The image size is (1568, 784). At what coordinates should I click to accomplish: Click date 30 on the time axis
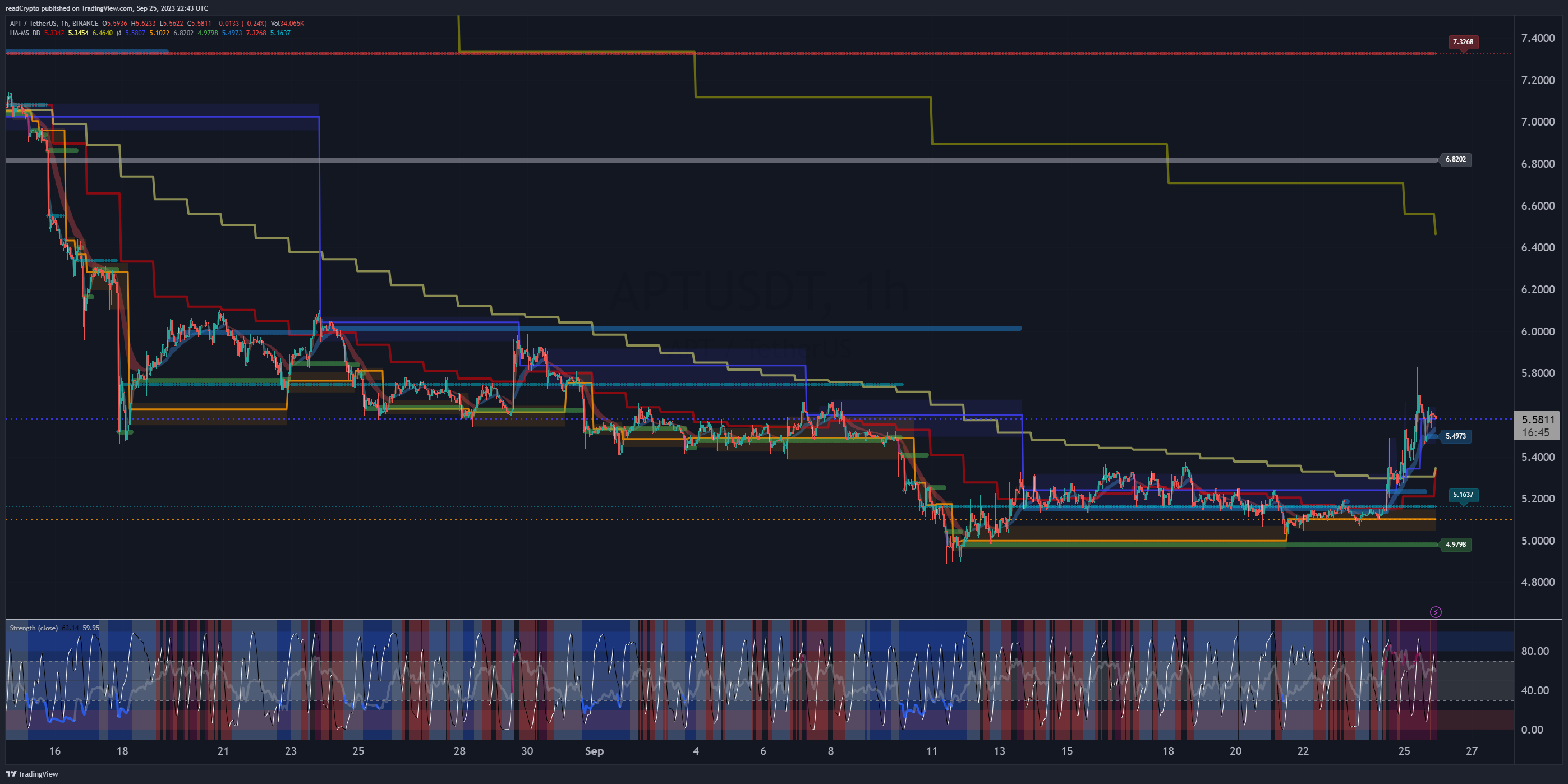click(x=527, y=751)
